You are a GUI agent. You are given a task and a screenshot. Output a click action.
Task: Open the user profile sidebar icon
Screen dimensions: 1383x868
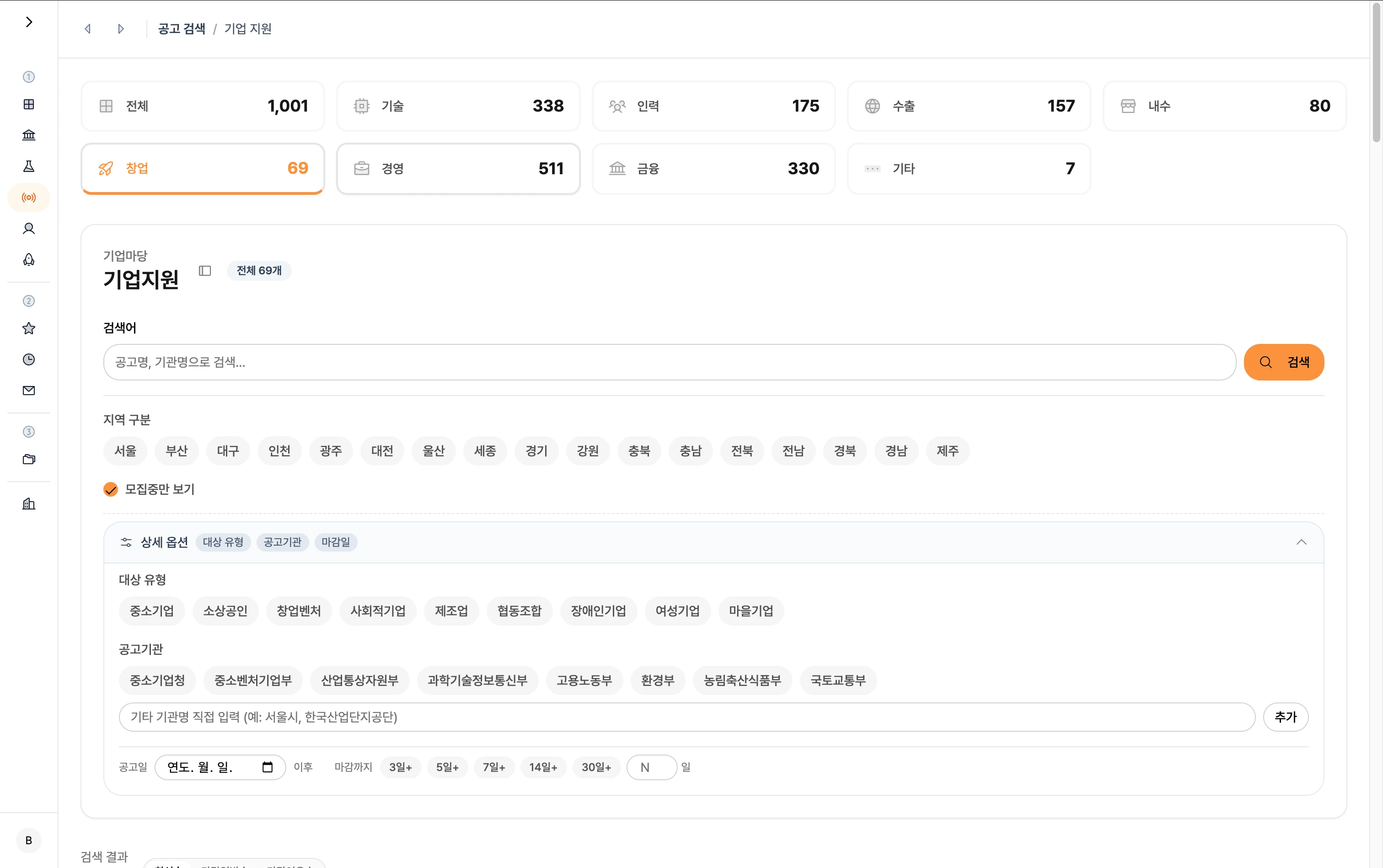[x=29, y=229]
